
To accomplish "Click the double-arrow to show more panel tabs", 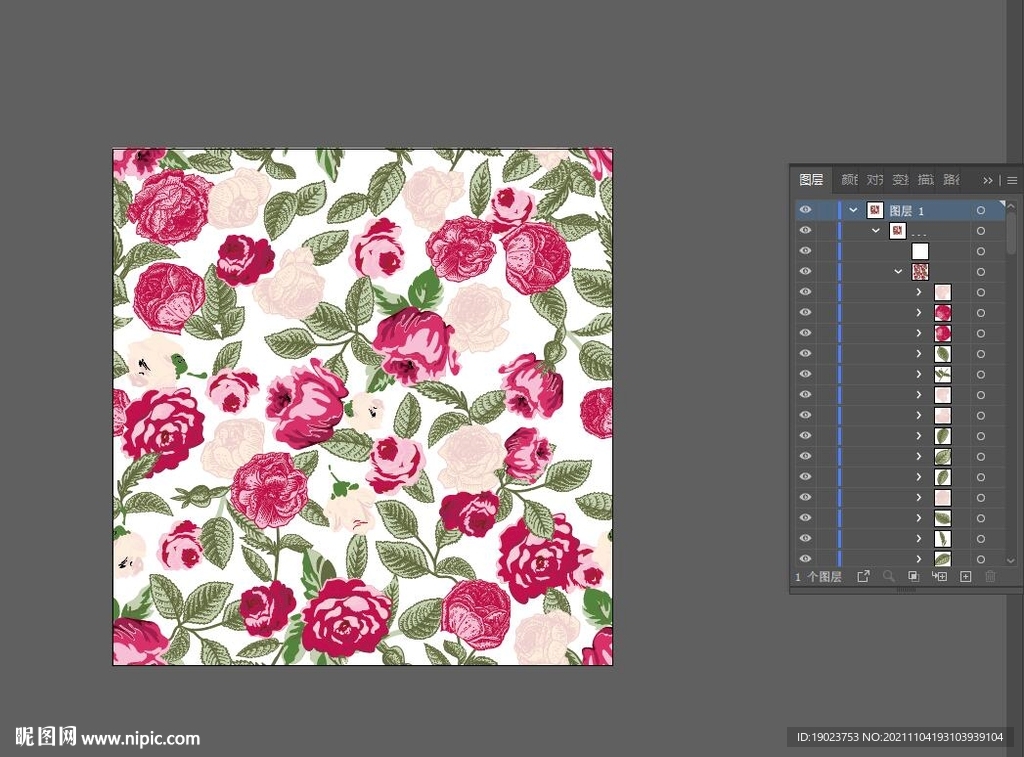I will coord(988,180).
